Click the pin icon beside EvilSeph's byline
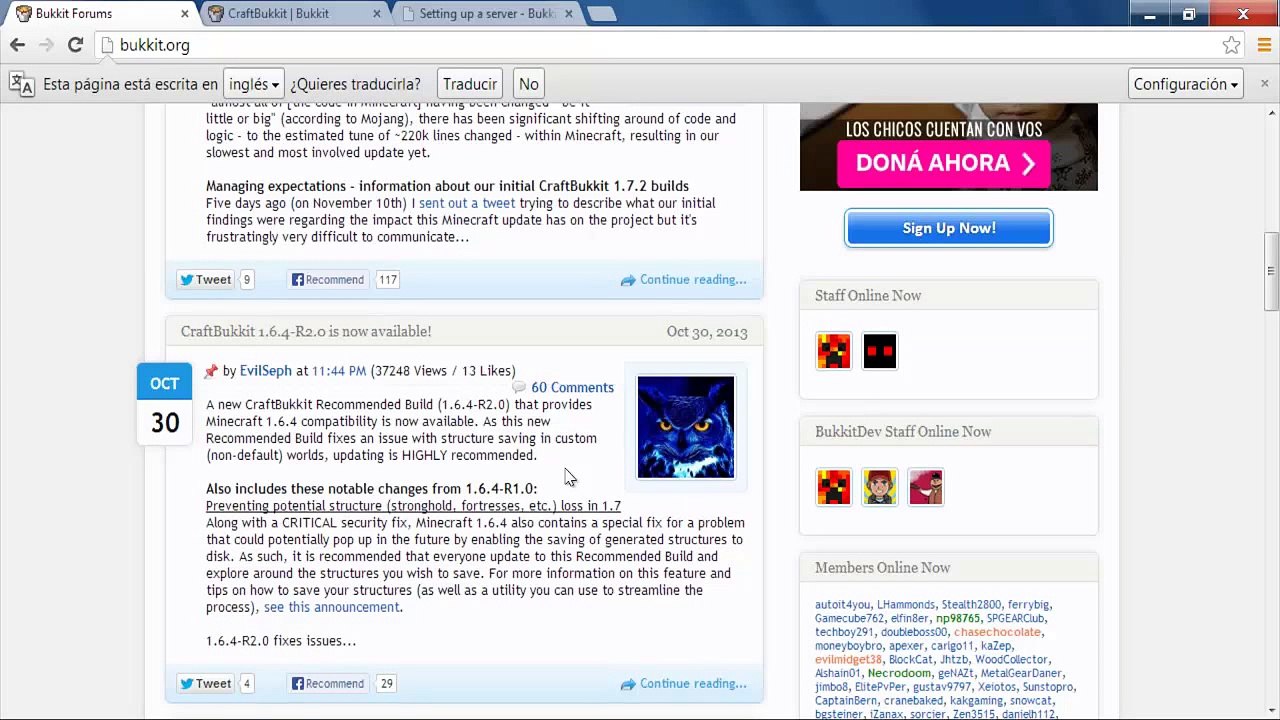The width and height of the screenshot is (1280, 720). [211, 371]
